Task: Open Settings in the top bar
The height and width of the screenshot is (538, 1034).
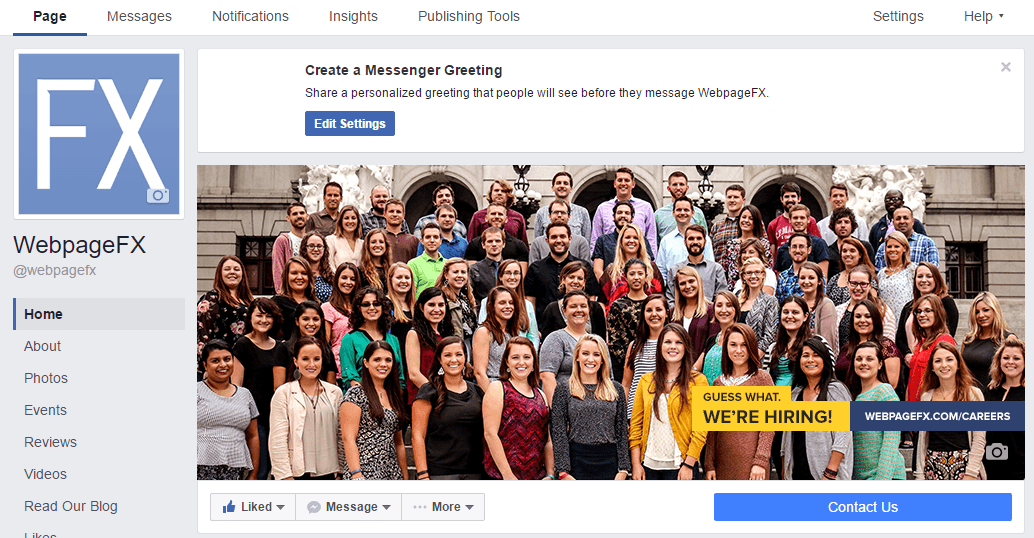Action: 898,16
